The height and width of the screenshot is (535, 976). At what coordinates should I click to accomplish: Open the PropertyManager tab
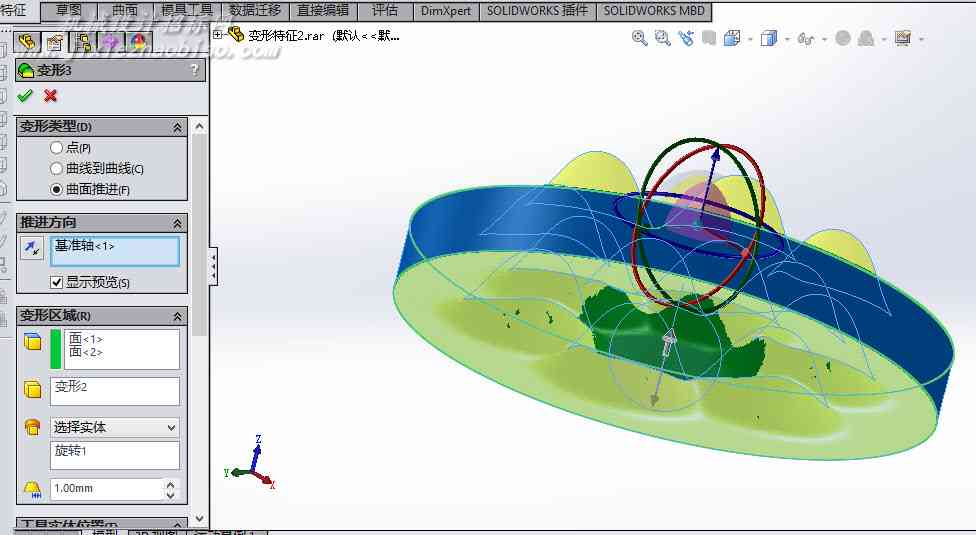[55, 42]
